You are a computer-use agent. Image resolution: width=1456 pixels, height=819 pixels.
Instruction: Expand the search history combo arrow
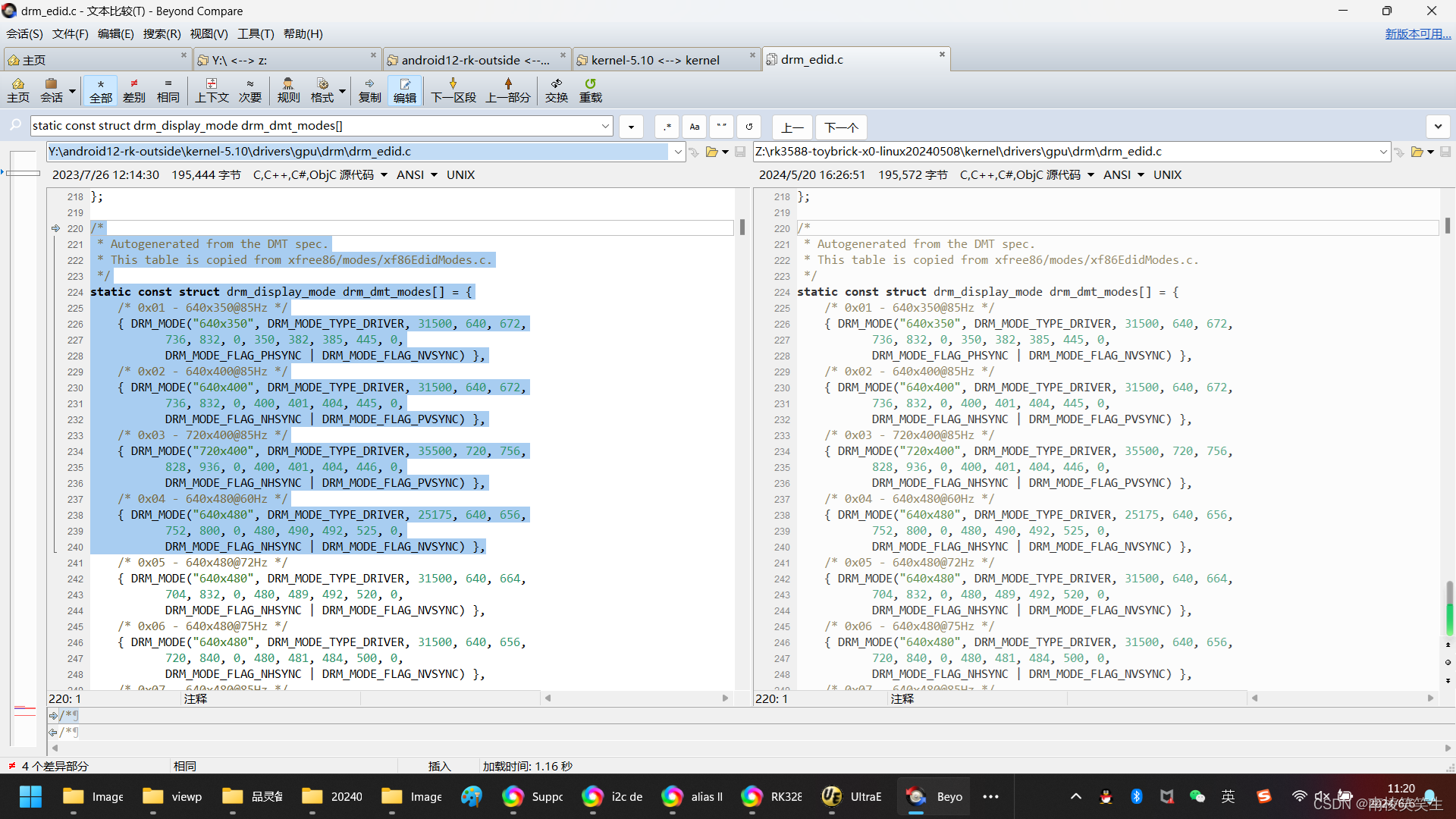(x=606, y=126)
